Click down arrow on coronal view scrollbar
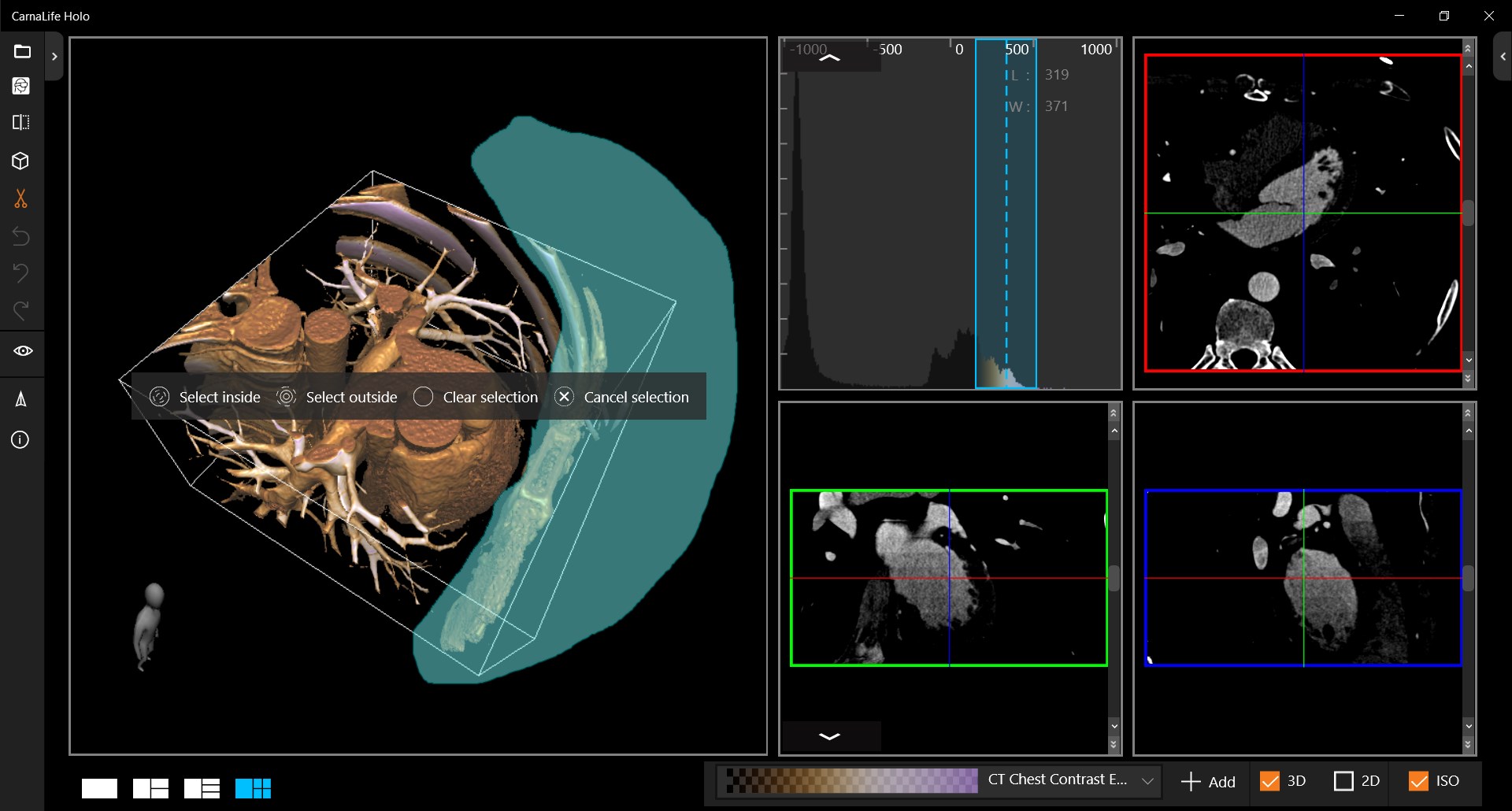Screen dimensions: 1512x811 click(x=1114, y=725)
